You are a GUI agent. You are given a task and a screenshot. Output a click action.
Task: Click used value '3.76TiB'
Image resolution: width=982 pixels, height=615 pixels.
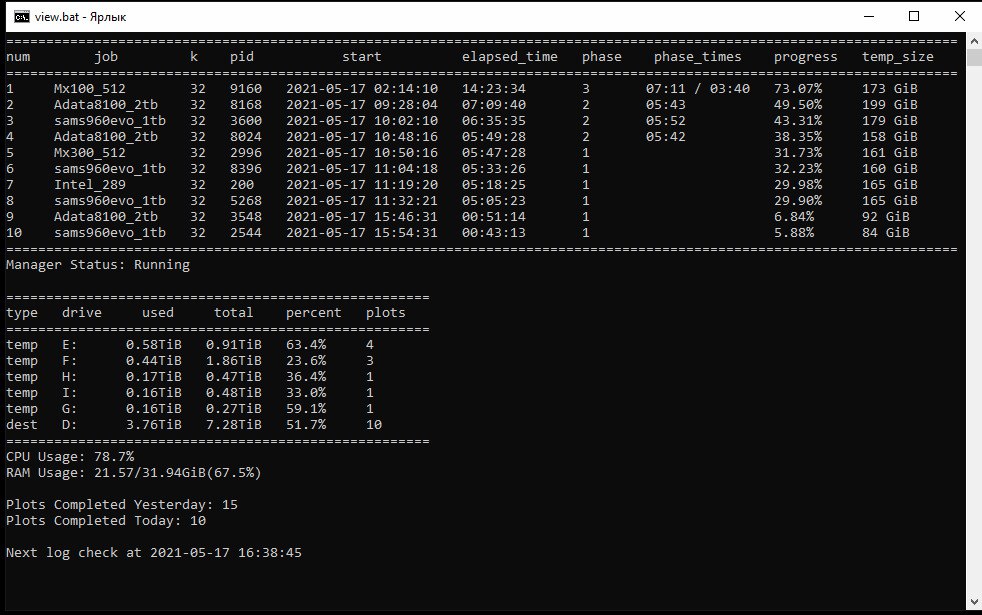[153, 425]
